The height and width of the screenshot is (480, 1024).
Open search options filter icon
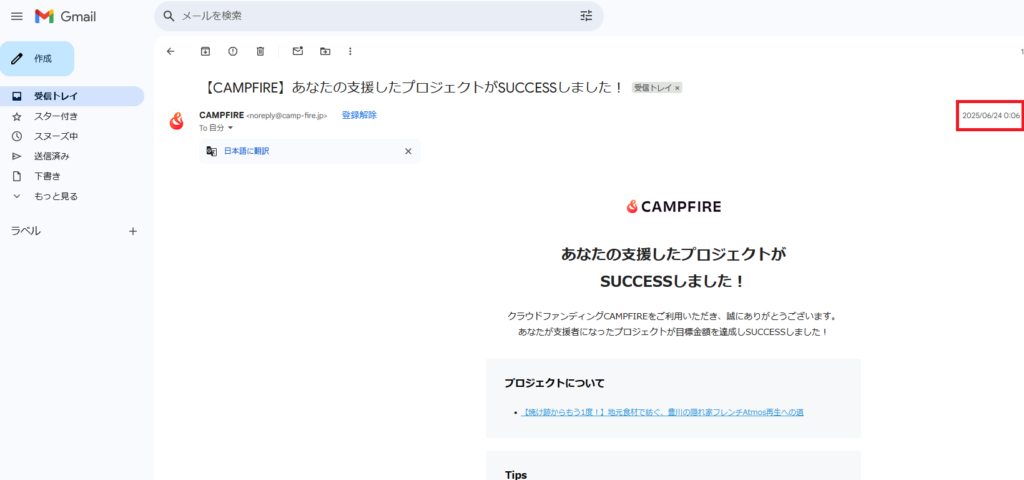(586, 16)
